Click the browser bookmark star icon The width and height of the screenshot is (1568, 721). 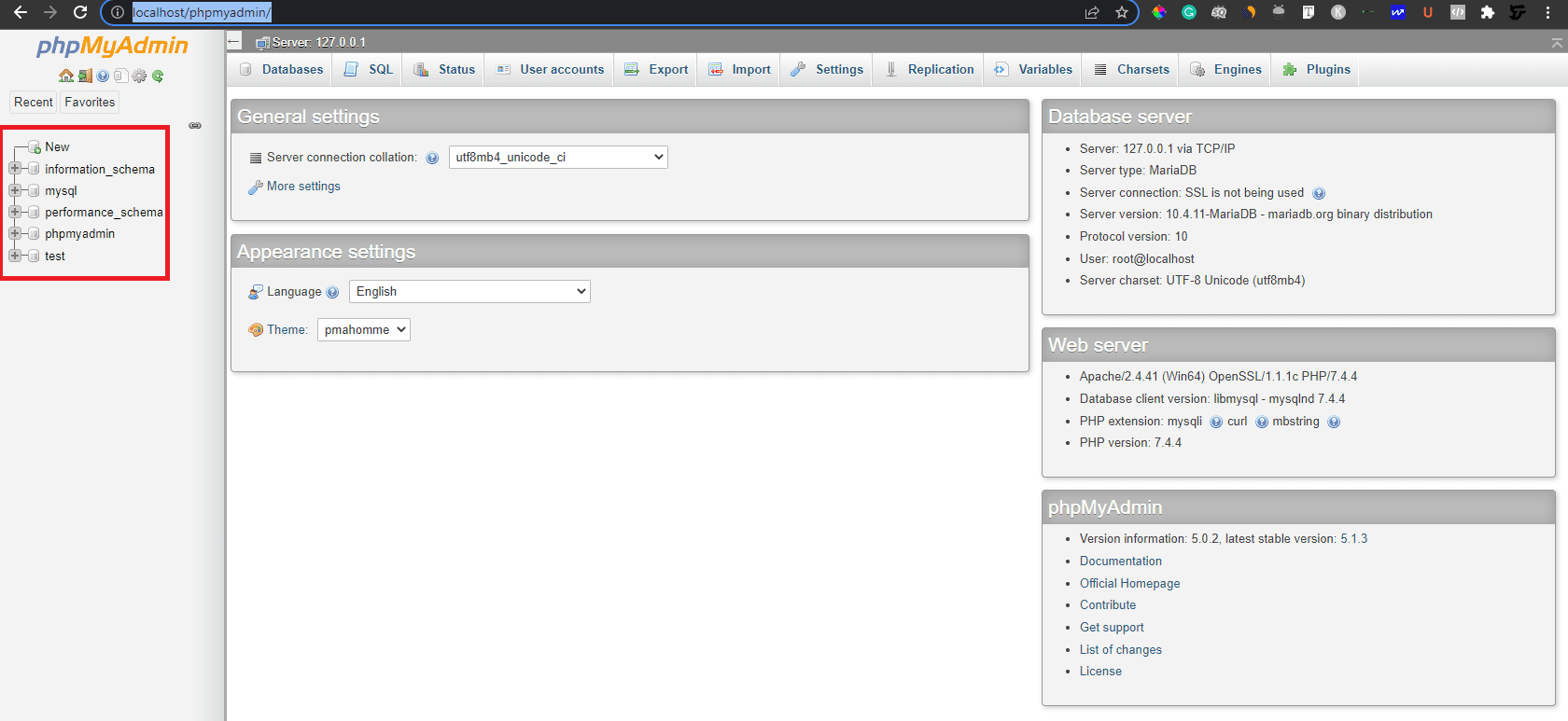[1122, 12]
